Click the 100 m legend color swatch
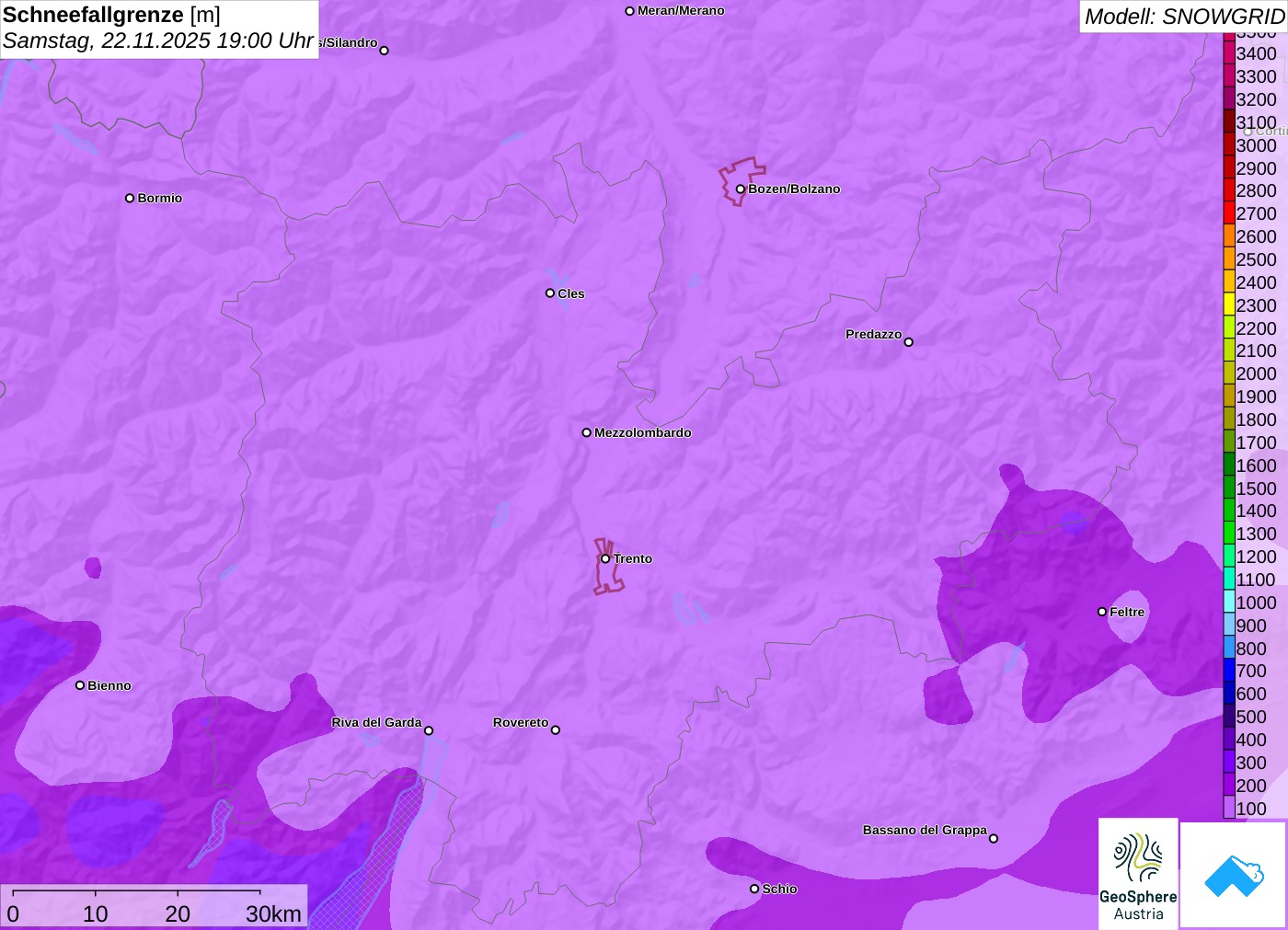Viewport: 1288px width, 930px height. (1229, 808)
